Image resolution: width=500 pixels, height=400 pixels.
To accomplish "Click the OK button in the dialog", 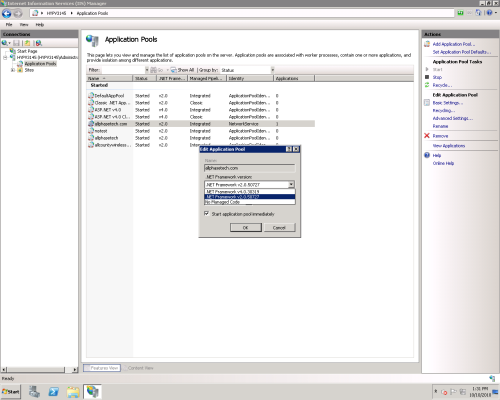I will click(x=246, y=228).
